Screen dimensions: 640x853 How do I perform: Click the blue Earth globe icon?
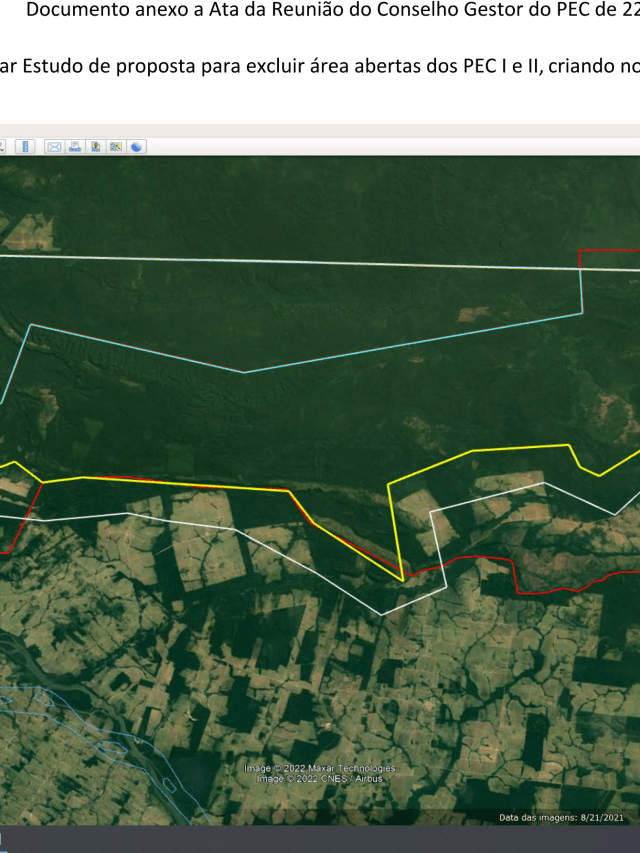[x=136, y=146]
